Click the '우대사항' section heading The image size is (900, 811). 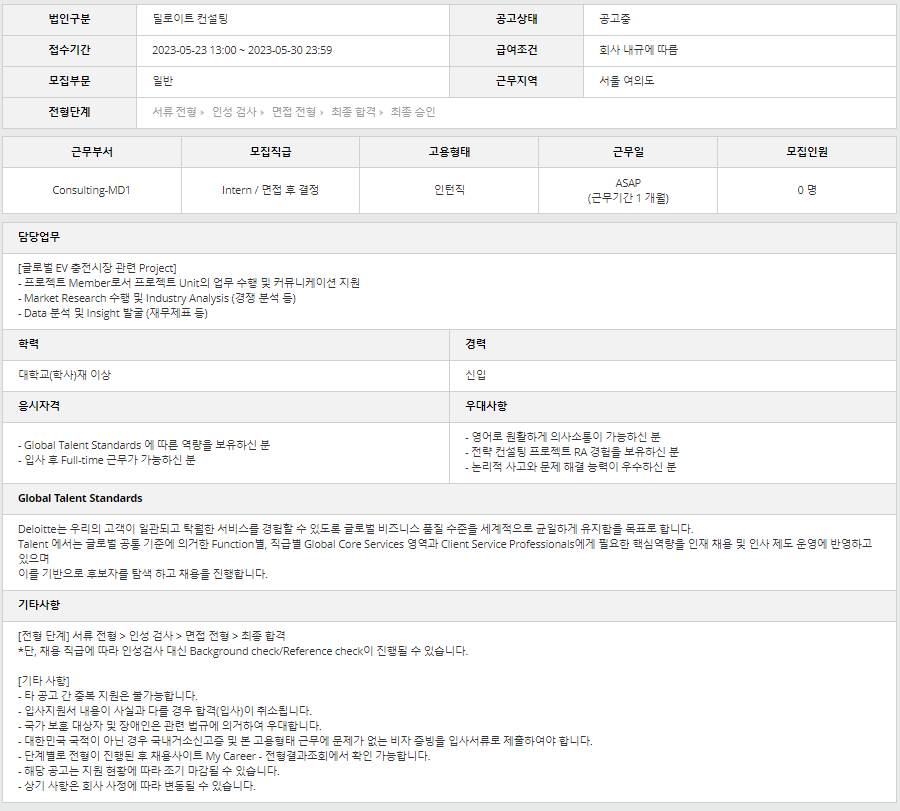(486, 406)
